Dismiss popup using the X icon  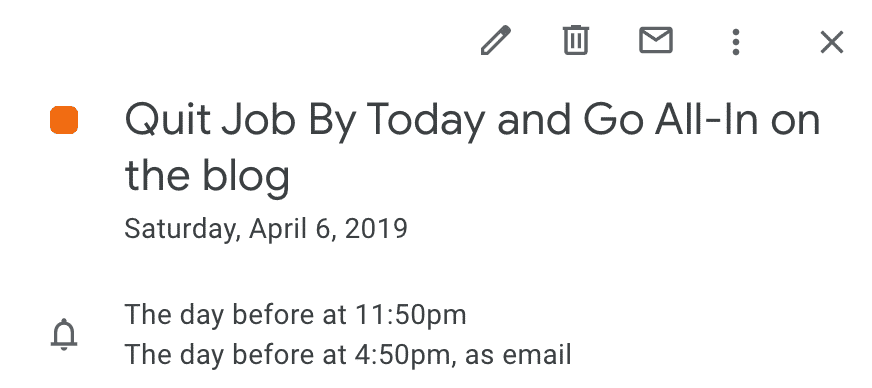pos(832,42)
